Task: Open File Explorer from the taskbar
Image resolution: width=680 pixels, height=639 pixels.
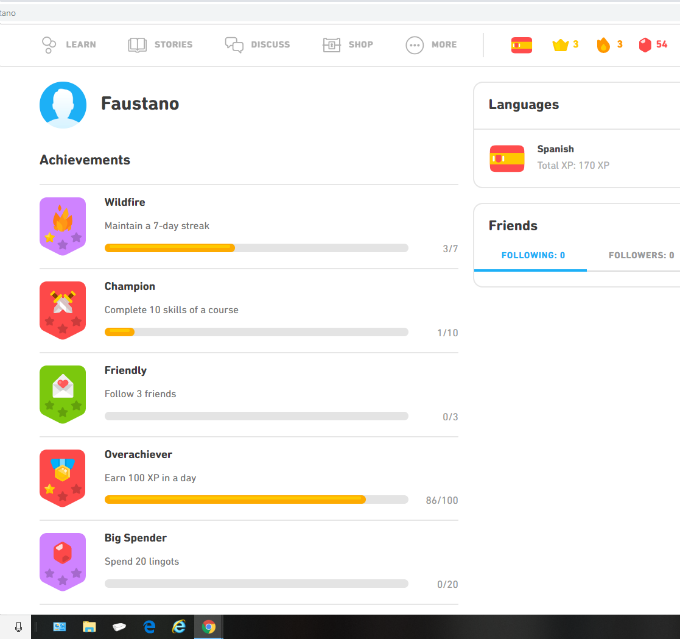Action: (89, 627)
